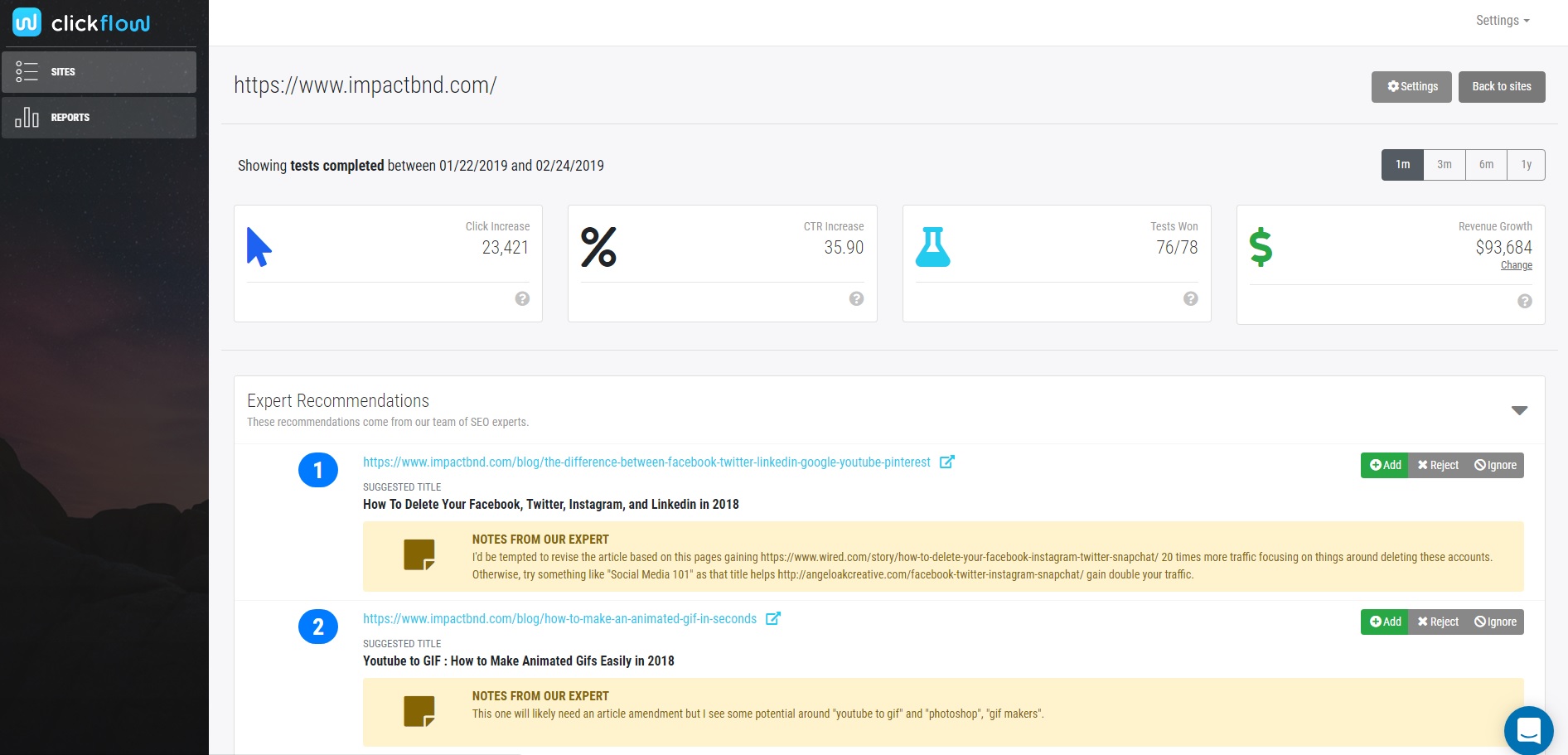
Task: Reject recommendation 2 Youtube to GIF
Action: click(1438, 622)
